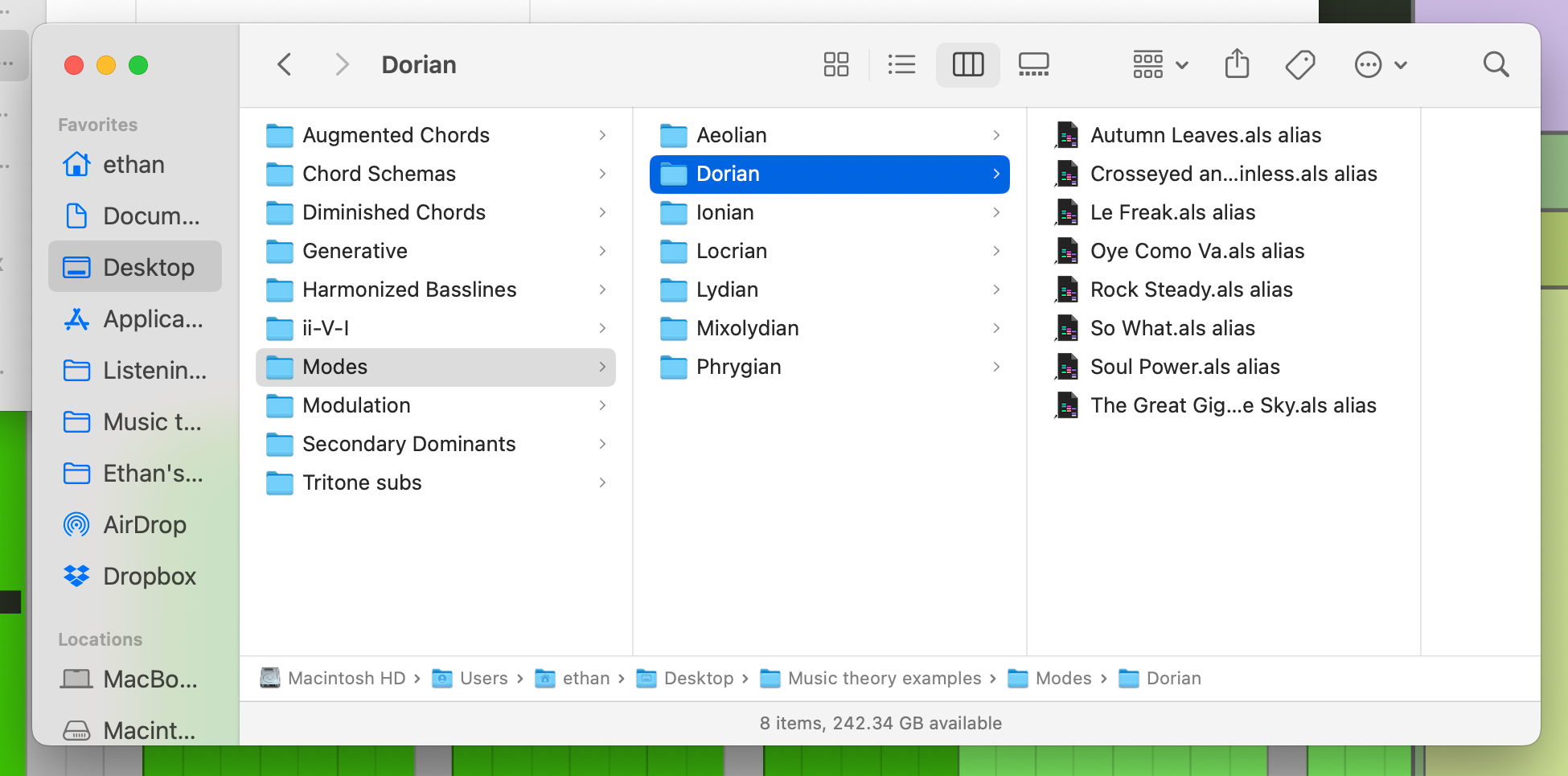The image size is (1568, 776).
Task: Open the Group By dropdown
Action: (1160, 64)
